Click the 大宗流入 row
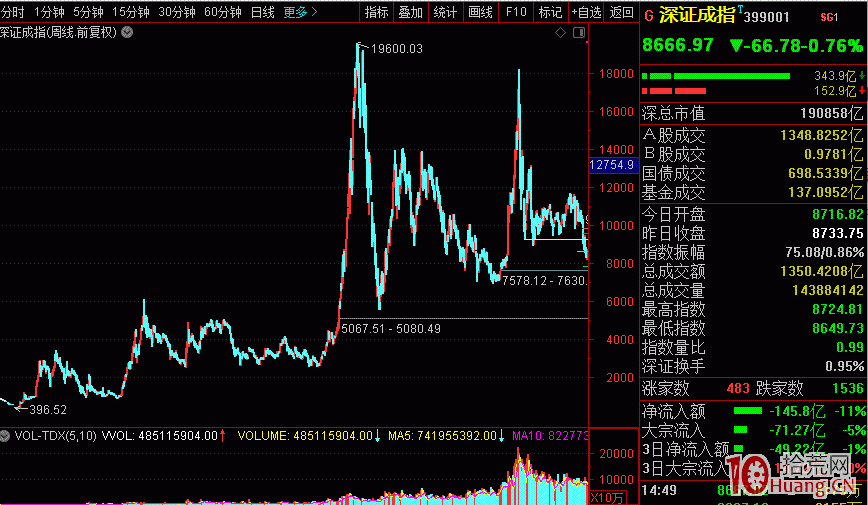 click(x=753, y=430)
